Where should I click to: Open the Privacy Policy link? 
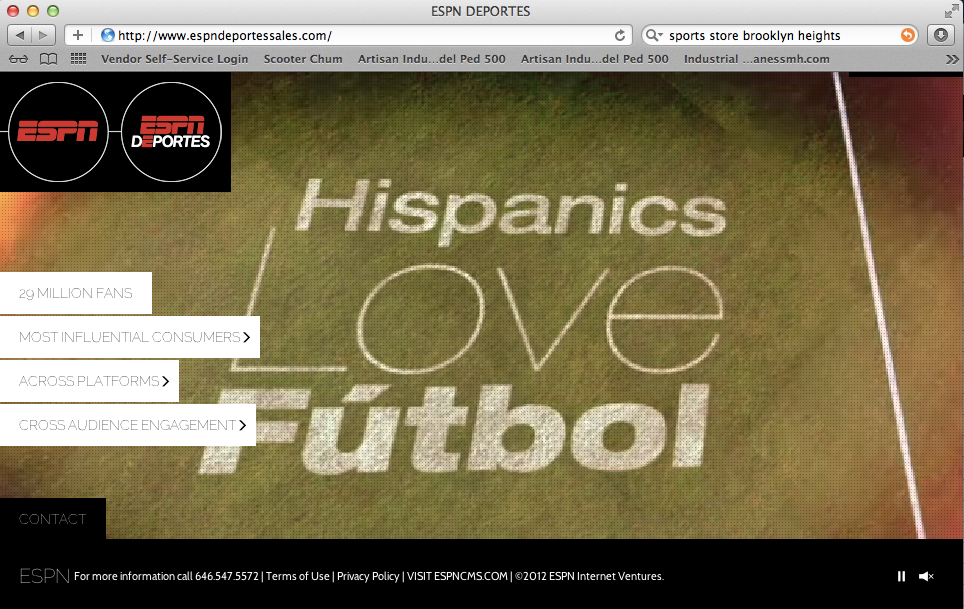(x=368, y=576)
